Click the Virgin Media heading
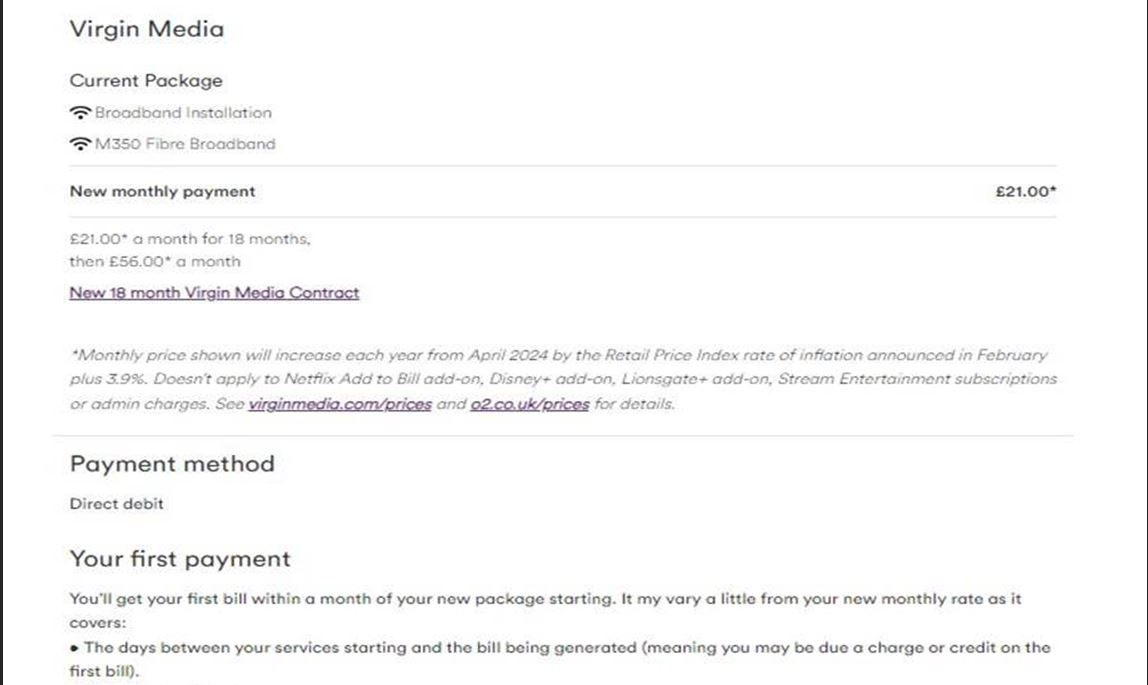This screenshot has width=1148, height=685. 147,29
